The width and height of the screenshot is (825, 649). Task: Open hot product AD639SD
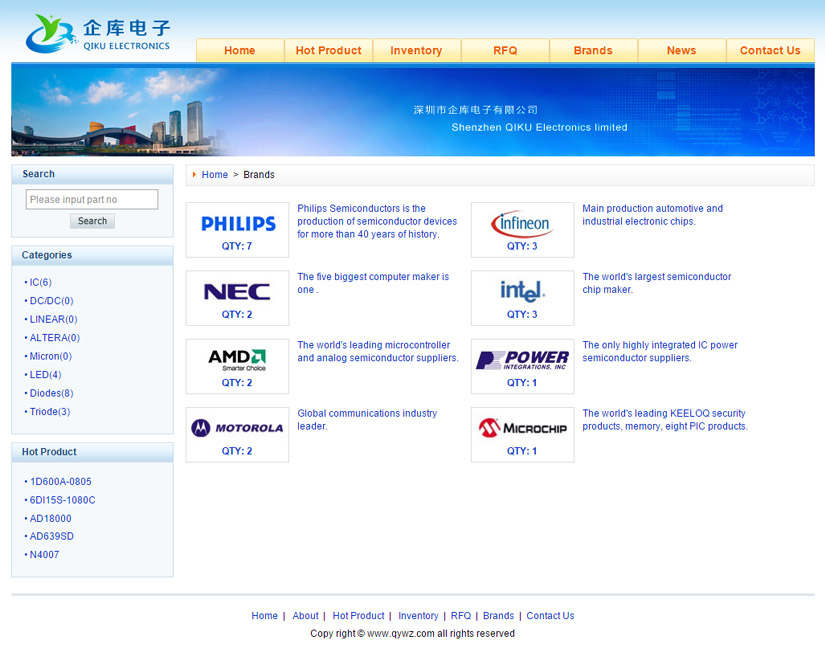51,536
